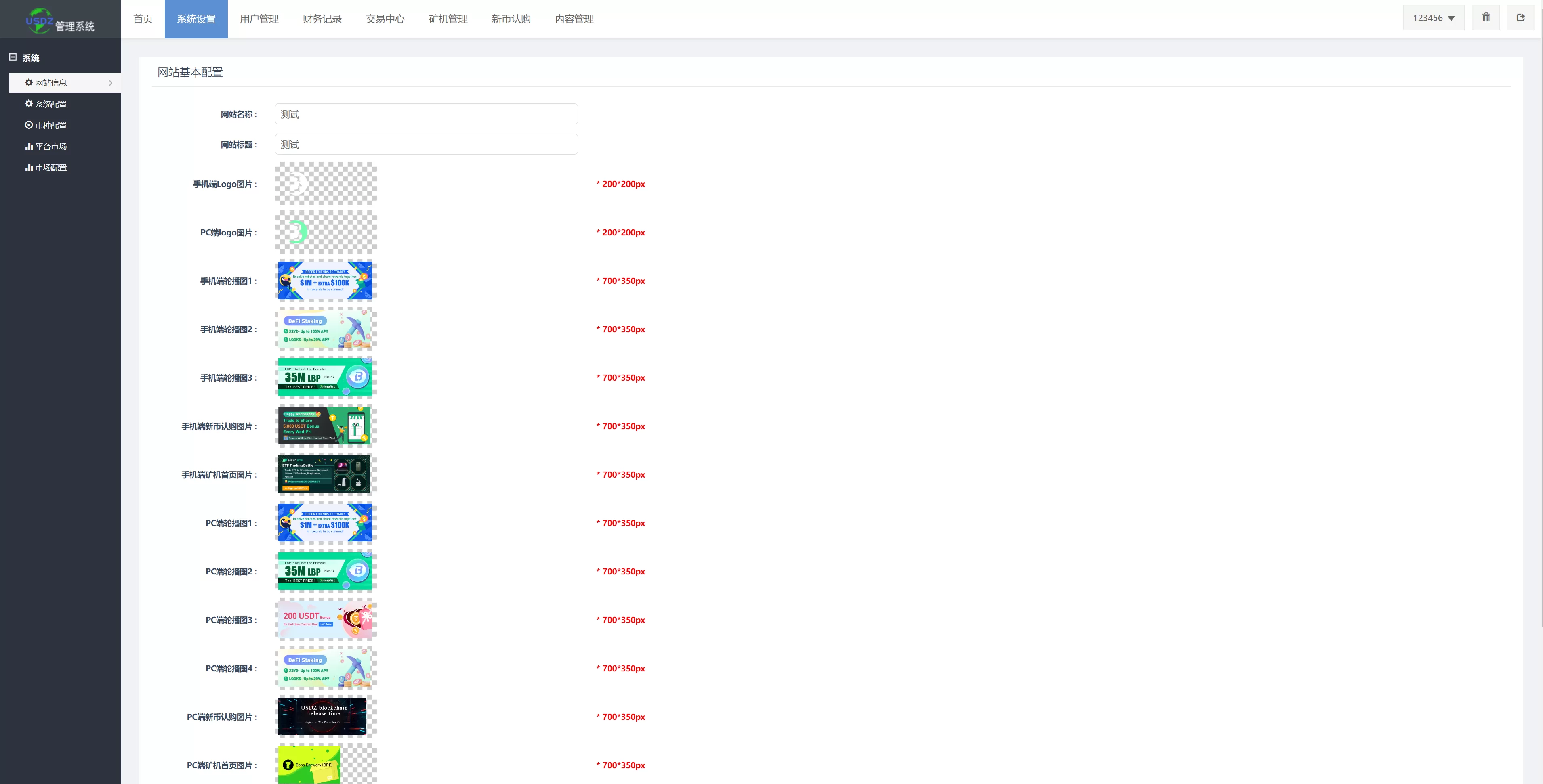The width and height of the screenshot is (1543, 784).
Task: Switch to 用户管理 tab
Action: pyautogui.click(x=259, y=19)
